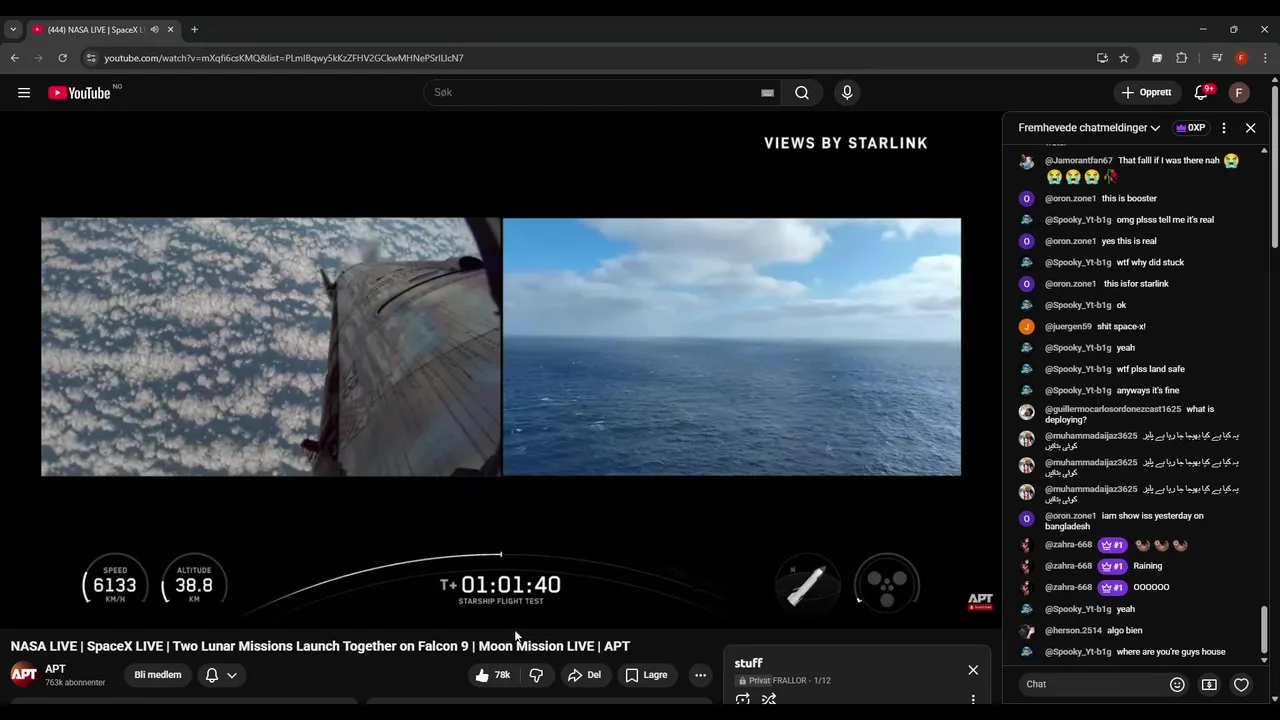Click the 0XP chat badge
Image resolution: width=1280 pixels, height=720 pixels.
tap(1190, 128)
